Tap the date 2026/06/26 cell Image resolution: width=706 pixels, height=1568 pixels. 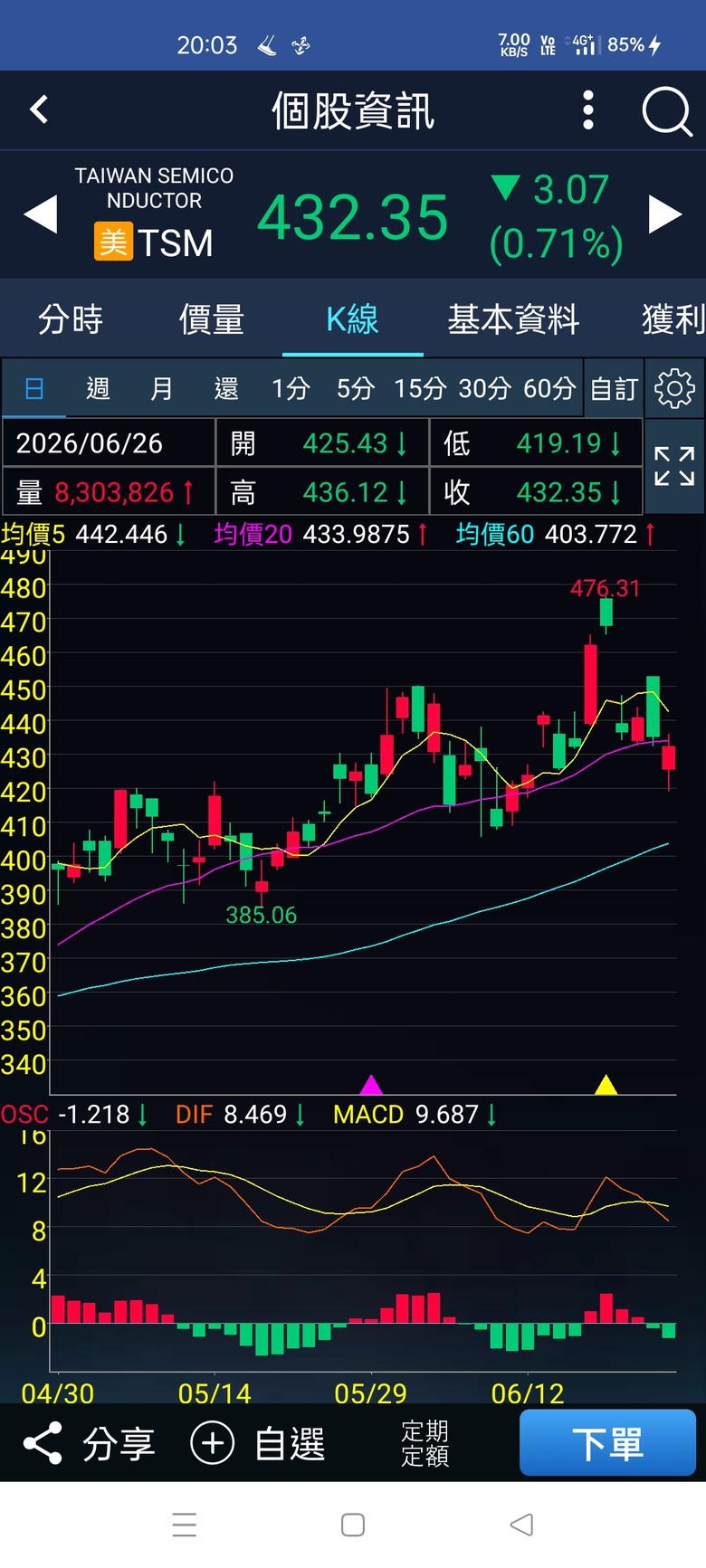pyautogui.click(x=109, y=442)
